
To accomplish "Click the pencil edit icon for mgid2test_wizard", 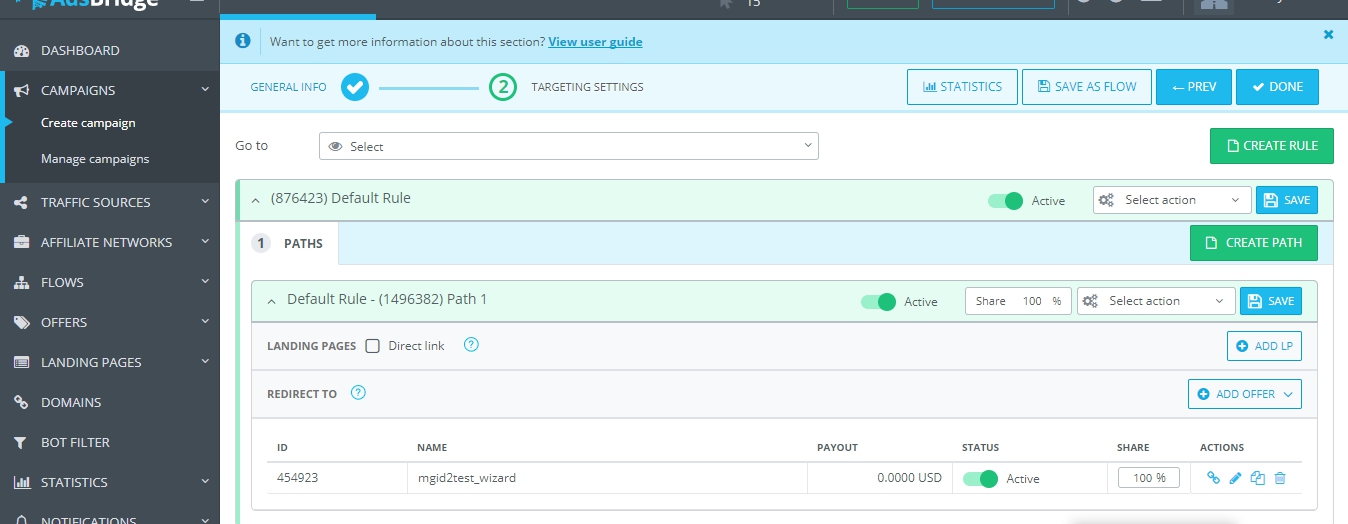I will [1235, 479].
